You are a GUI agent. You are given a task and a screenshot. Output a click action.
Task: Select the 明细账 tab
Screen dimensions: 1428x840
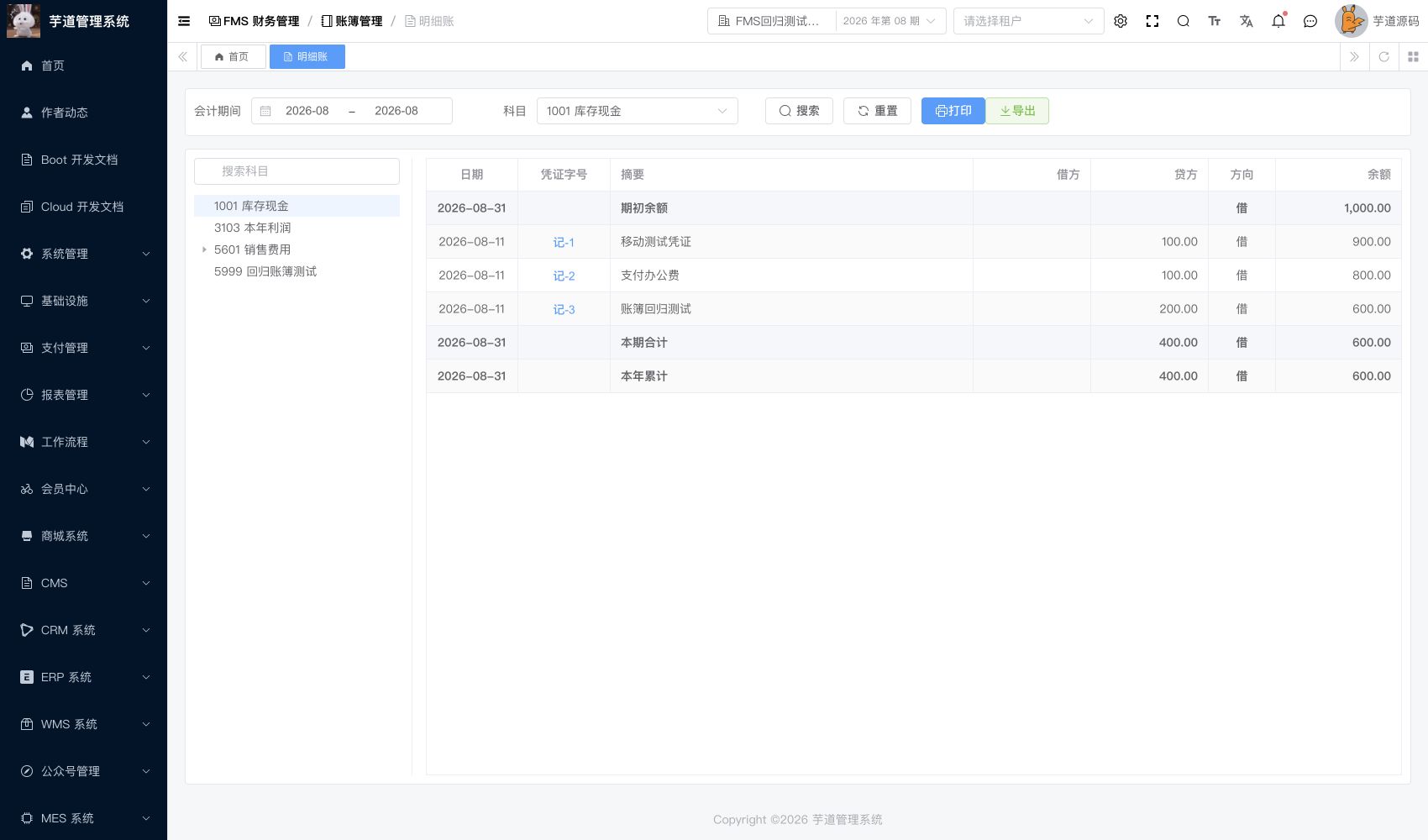(x=307, y=57)
